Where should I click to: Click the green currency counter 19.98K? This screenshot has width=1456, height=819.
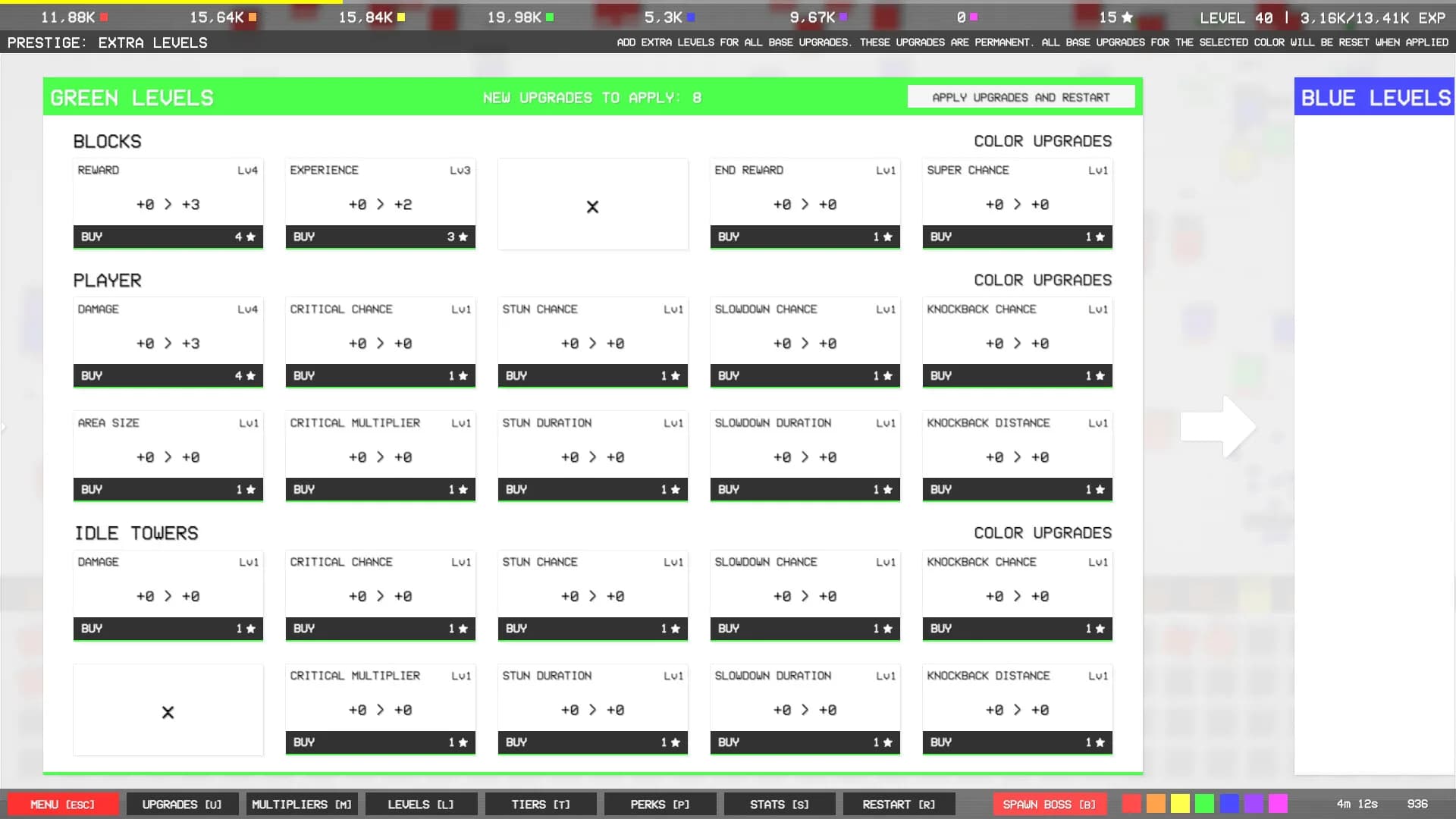[520, 17]
